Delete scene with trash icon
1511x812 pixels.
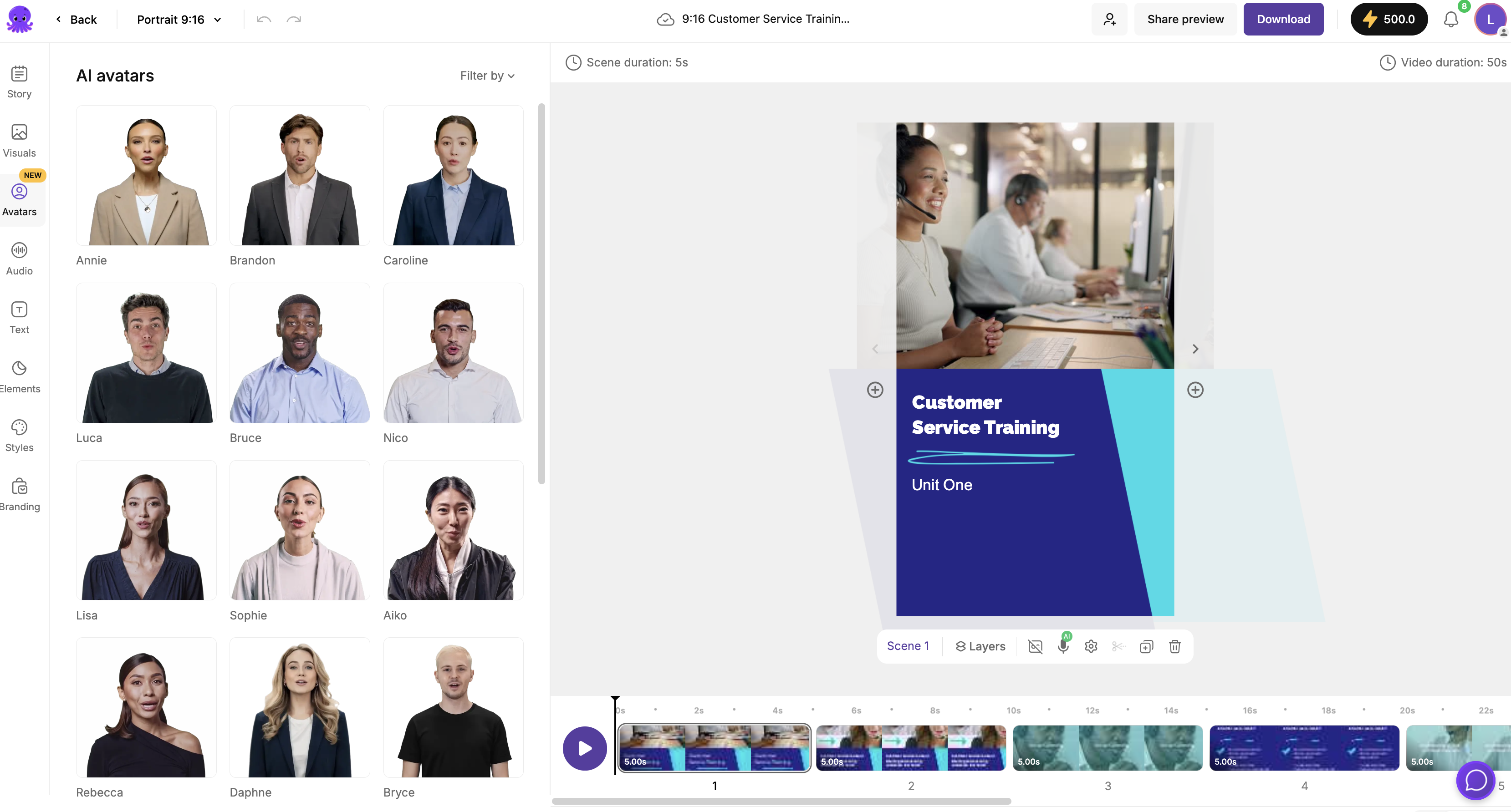(x=1174, y=646)
